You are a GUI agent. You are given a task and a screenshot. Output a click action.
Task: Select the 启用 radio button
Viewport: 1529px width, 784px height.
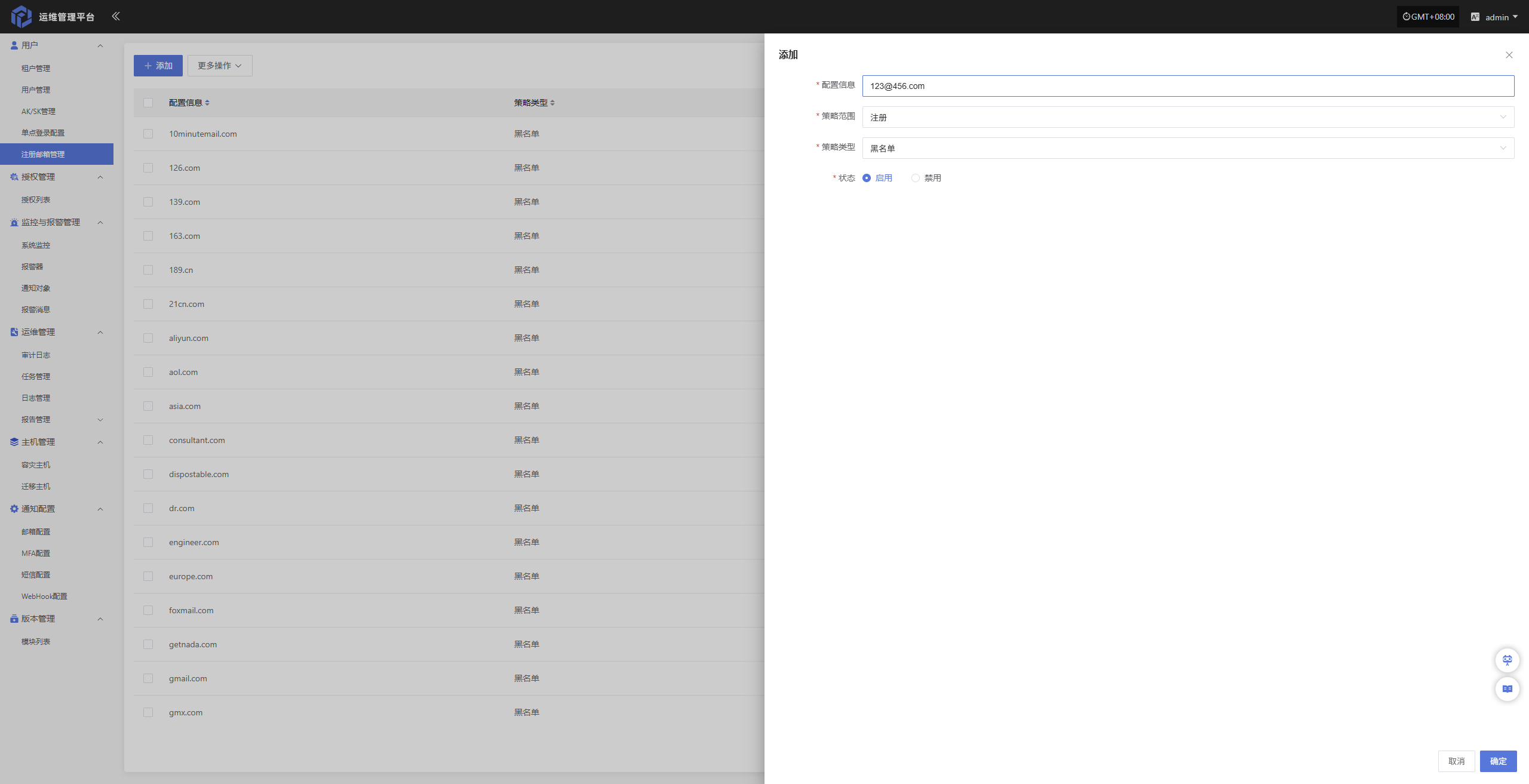point(867,178)
